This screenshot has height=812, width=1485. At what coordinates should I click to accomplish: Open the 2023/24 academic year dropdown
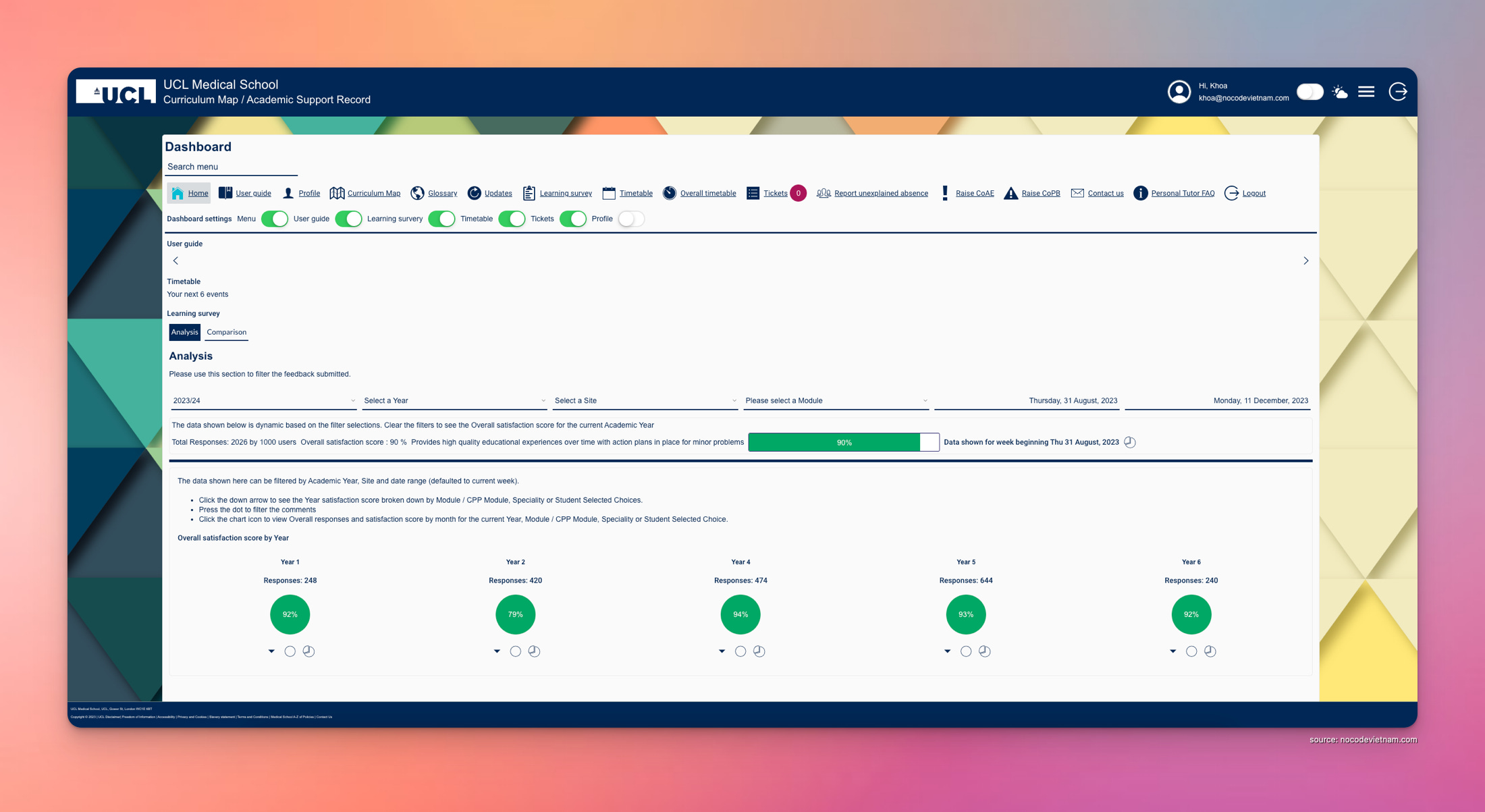tap(263, 401)
